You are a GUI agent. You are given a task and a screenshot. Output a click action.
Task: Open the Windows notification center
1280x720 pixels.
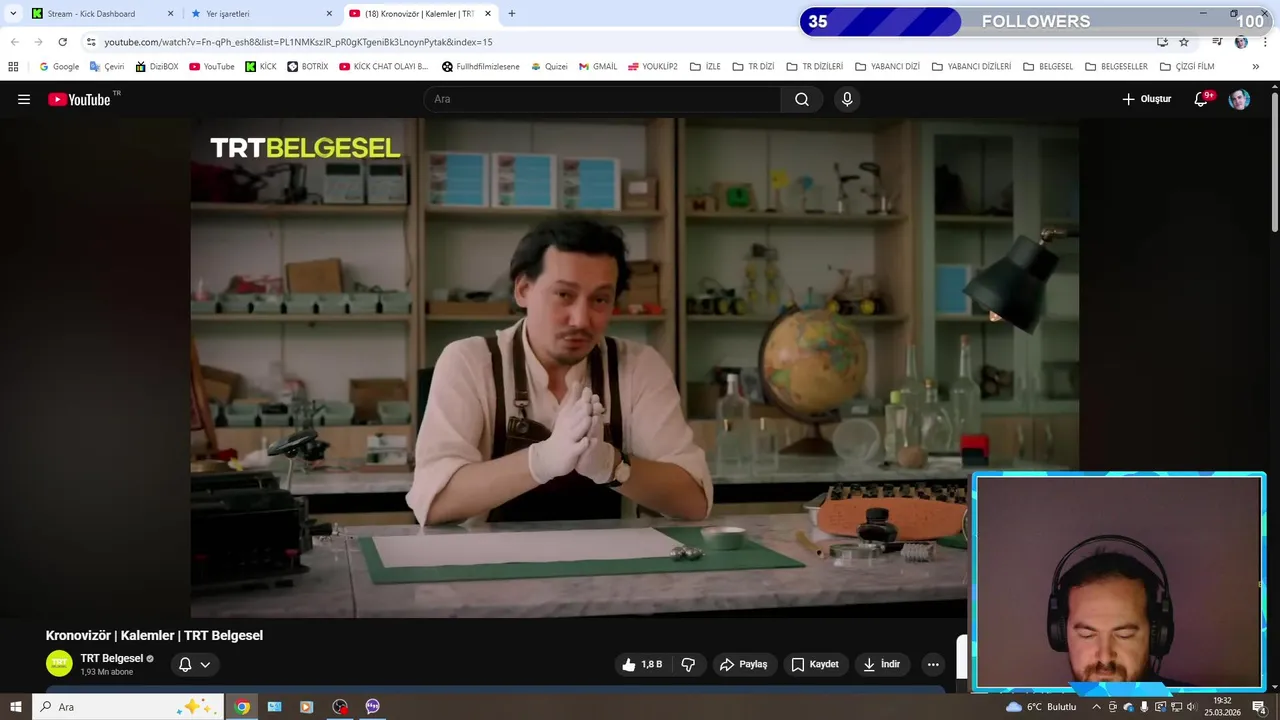(x=1258, y=707)
